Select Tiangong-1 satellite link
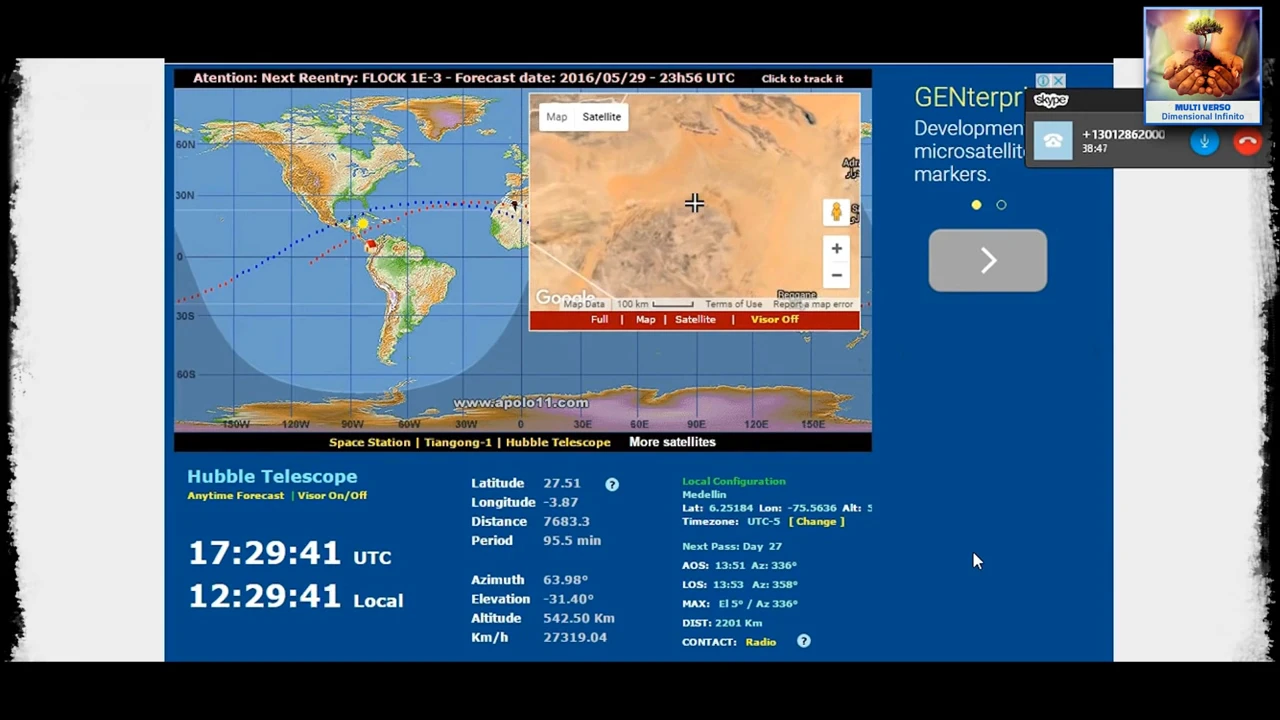 pos(458,442)
